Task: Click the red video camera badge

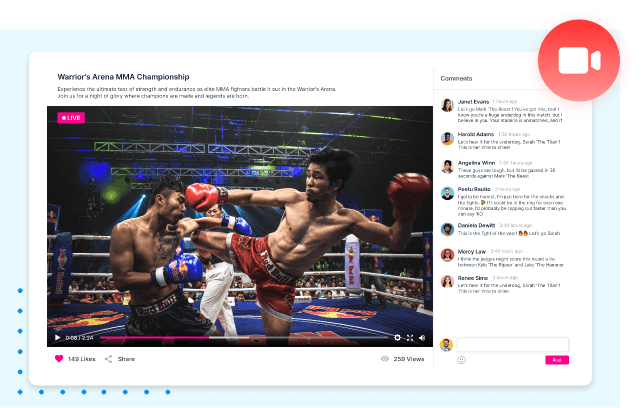Action: tap(578, 60)
